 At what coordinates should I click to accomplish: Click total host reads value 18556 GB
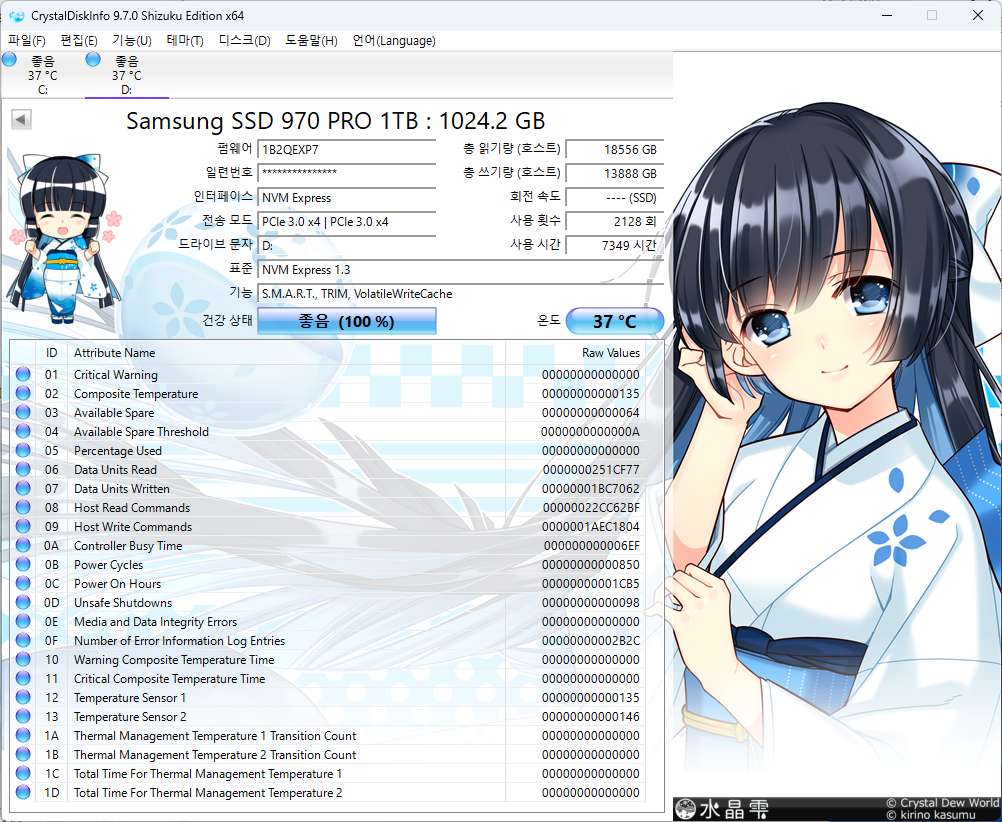[x=615, y=150]
